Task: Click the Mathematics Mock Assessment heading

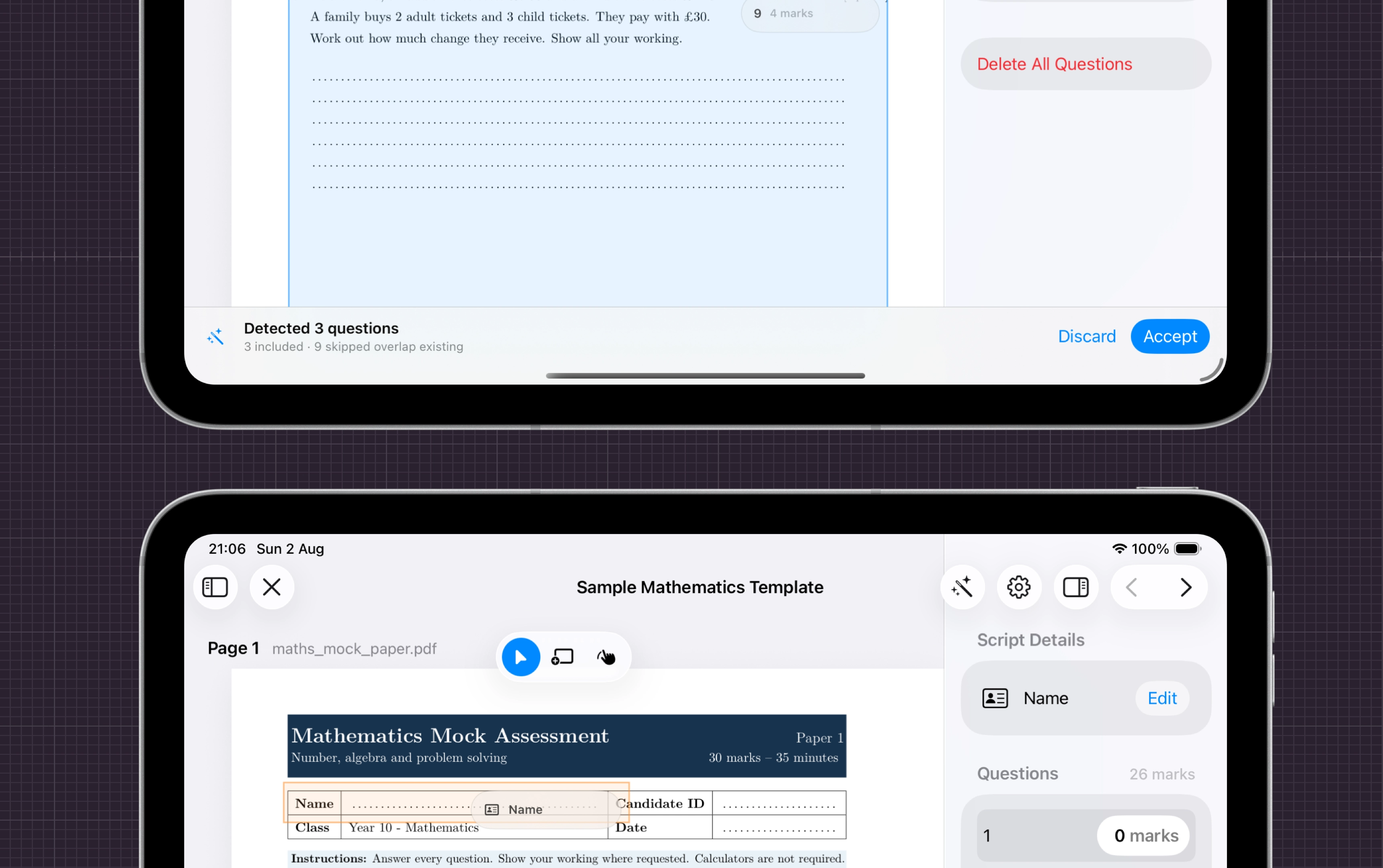Action: click(450, 736)
